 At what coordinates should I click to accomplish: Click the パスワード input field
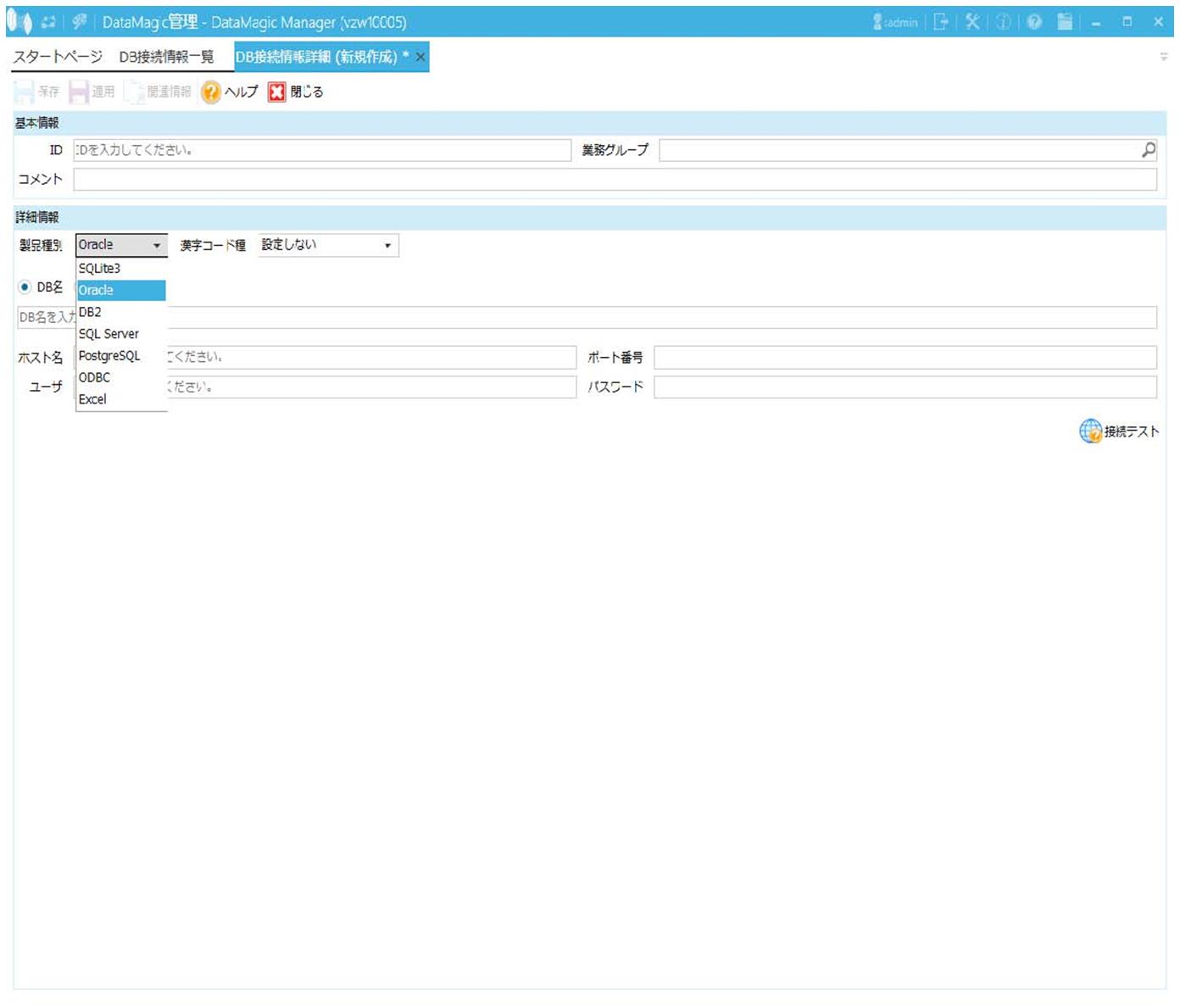904,387
